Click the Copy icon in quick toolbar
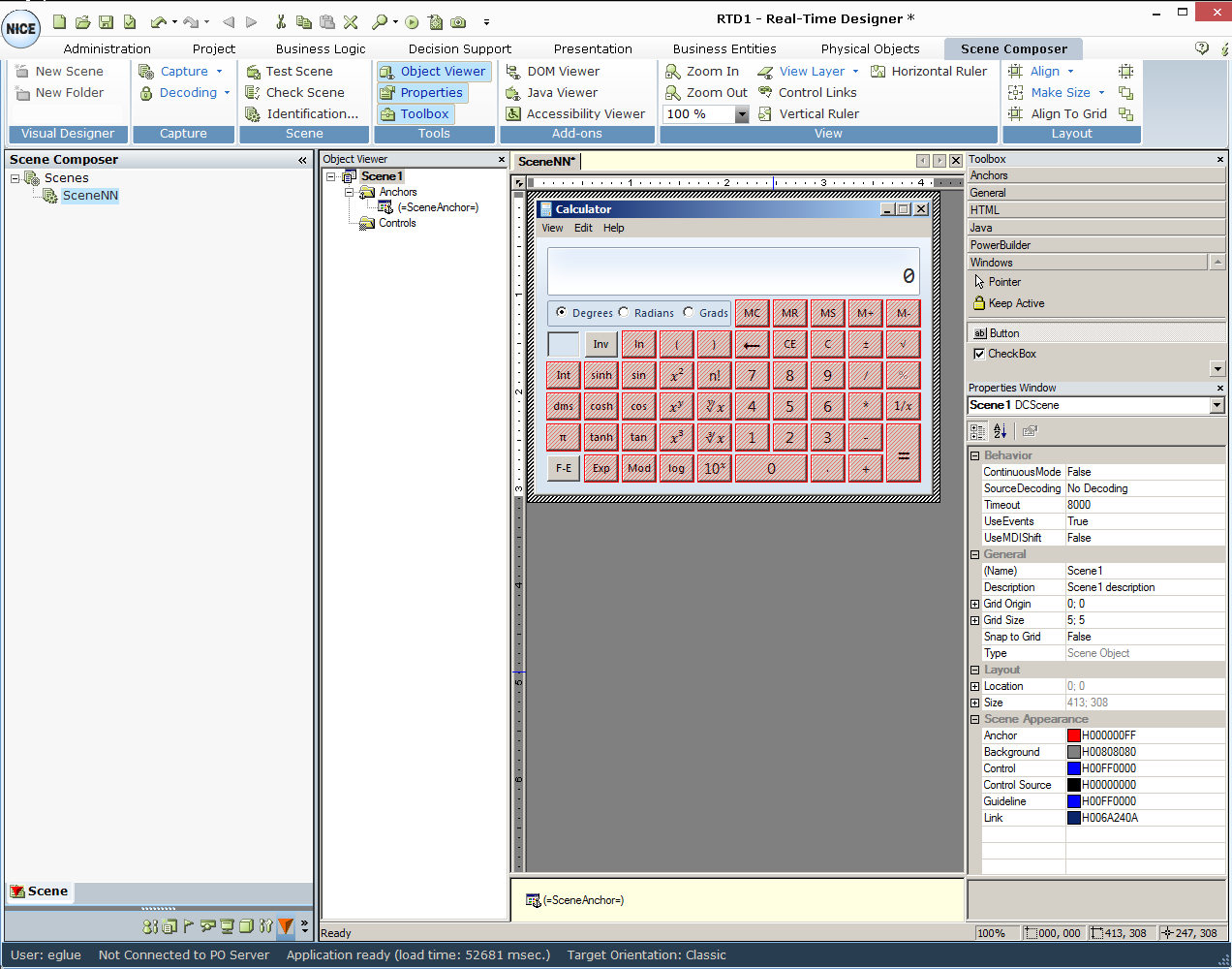The image size is (1232, 969). tap(304, 21)
